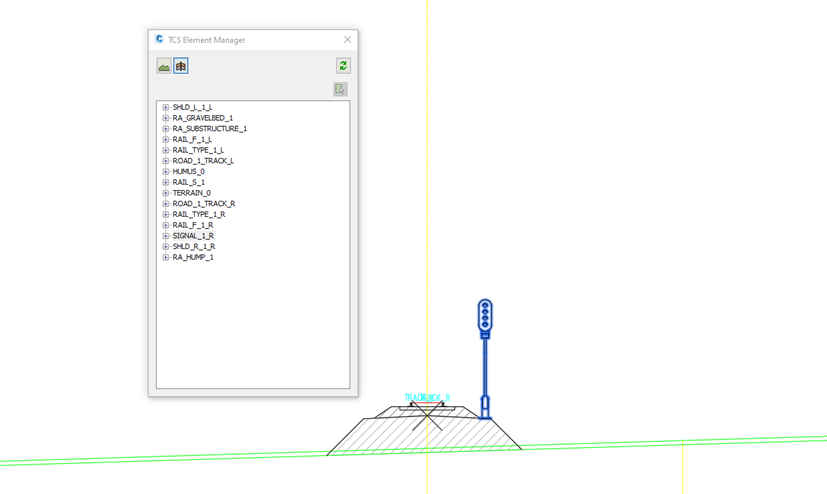Click the terrain view icon

click(164, 66)
